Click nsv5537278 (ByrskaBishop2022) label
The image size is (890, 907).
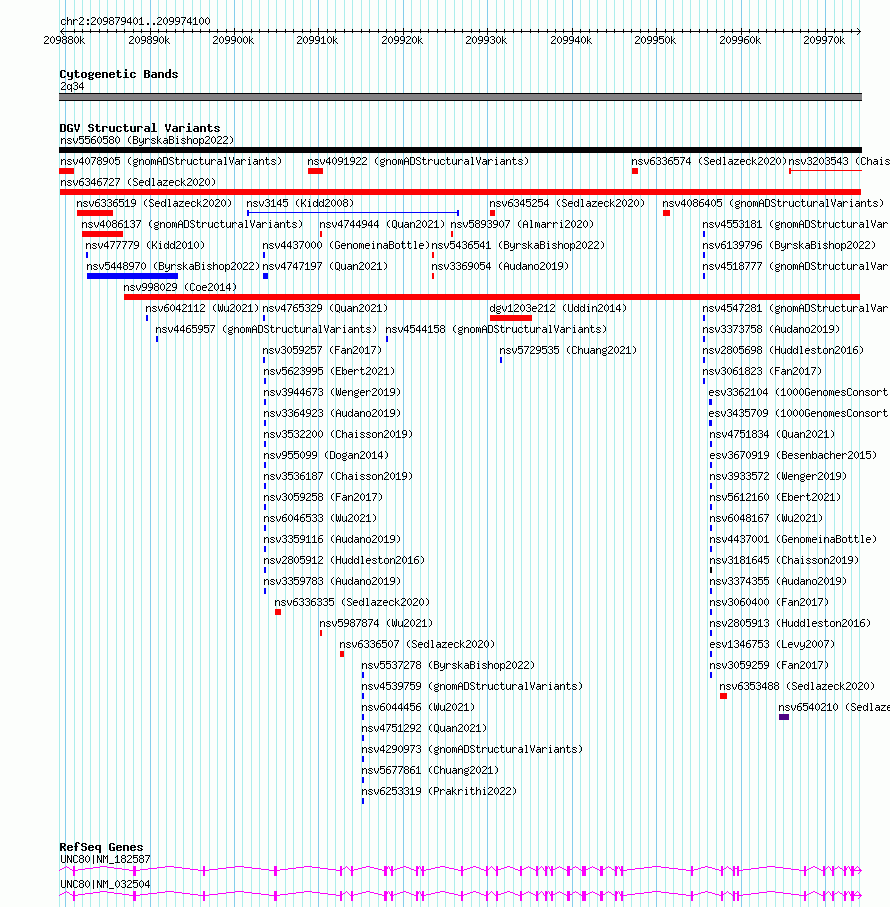coord(448,665)
